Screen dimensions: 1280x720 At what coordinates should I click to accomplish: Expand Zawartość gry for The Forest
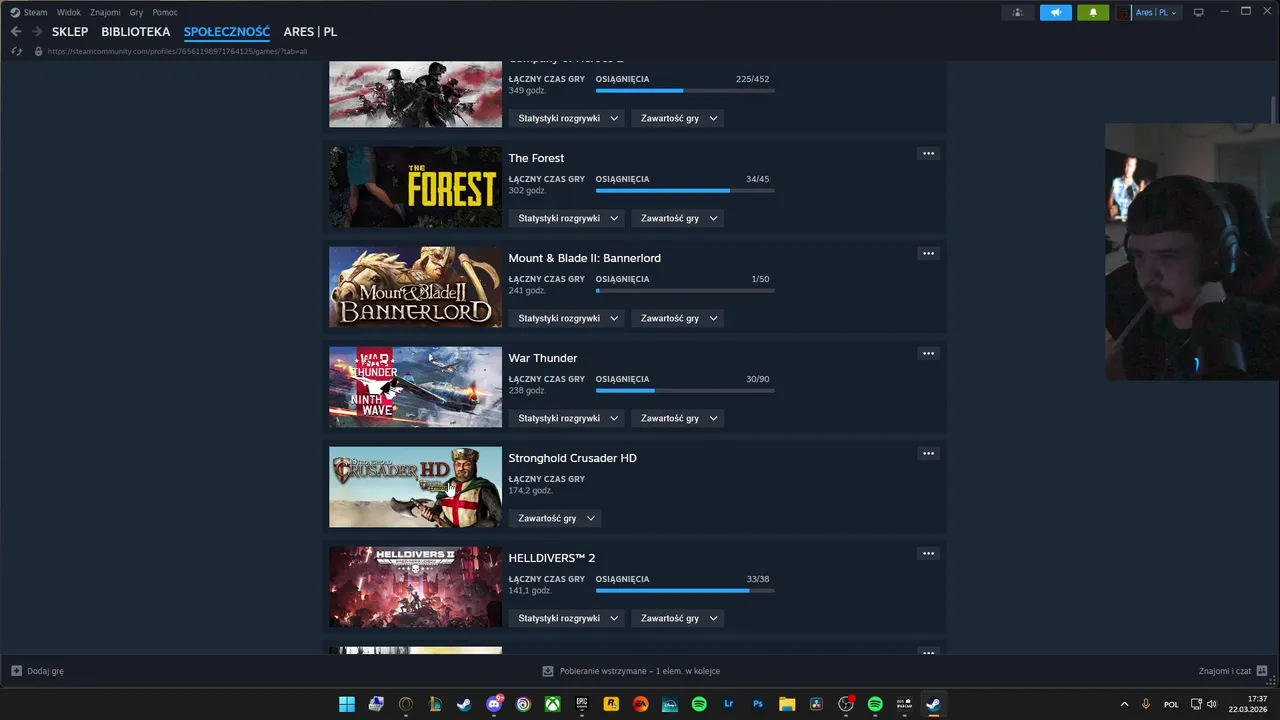(677, 218)
